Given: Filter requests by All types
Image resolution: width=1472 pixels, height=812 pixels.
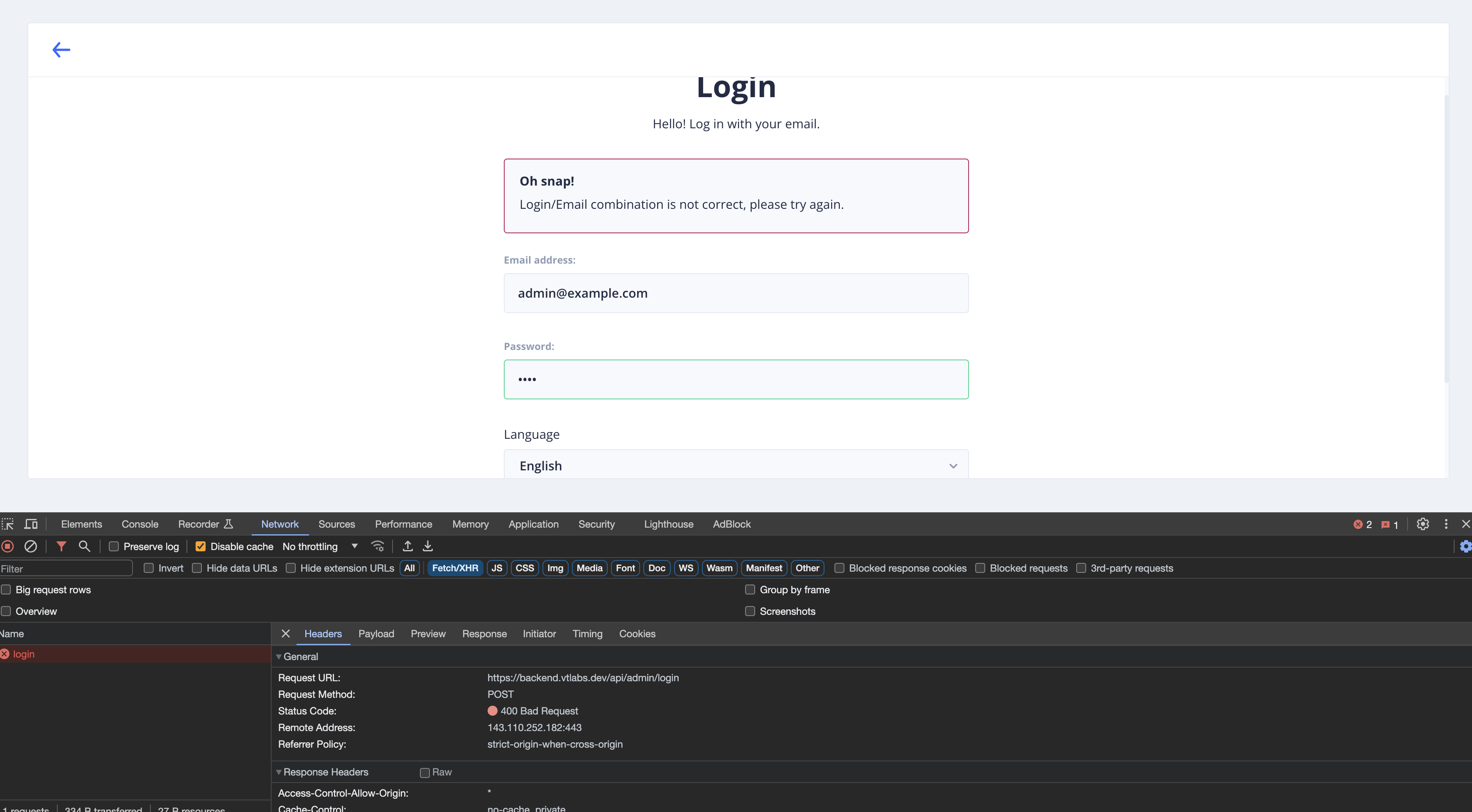Looking at the screenshot, I should (x=409, y=568).
